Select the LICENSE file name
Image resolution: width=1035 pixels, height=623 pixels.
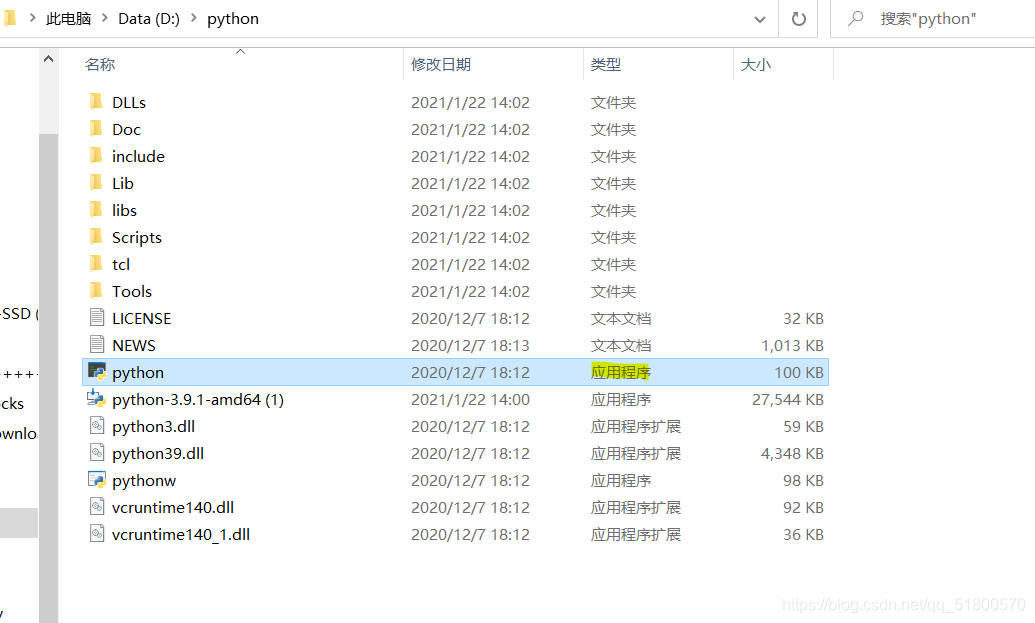click(x=141, y=319)
